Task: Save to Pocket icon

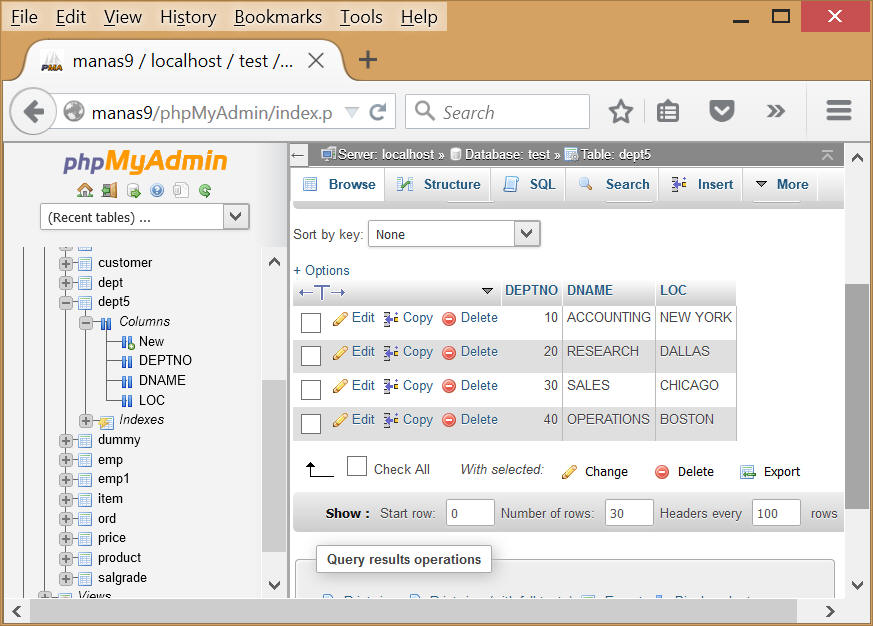Action: point(722,112)
